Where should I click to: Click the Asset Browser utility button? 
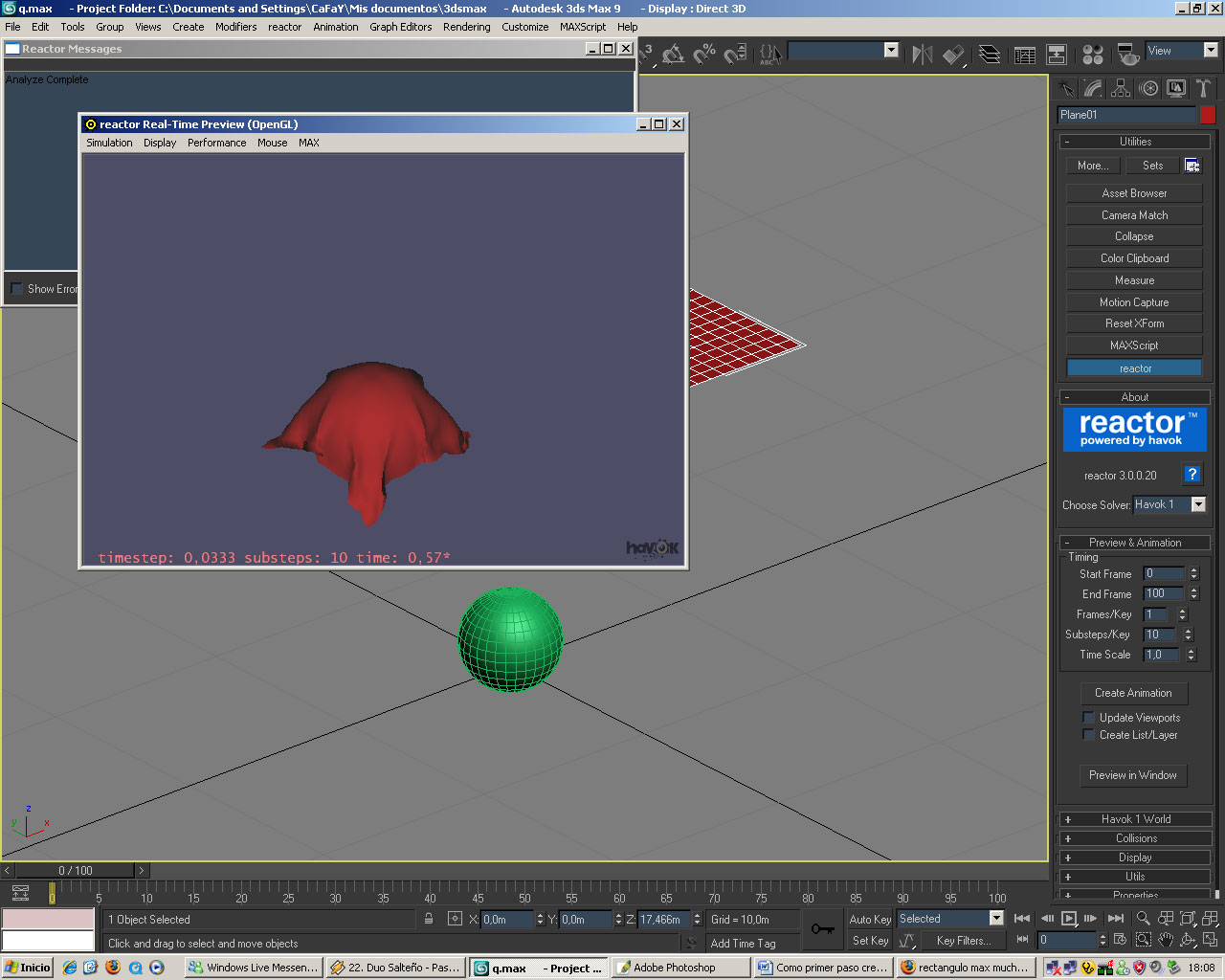1134,193
